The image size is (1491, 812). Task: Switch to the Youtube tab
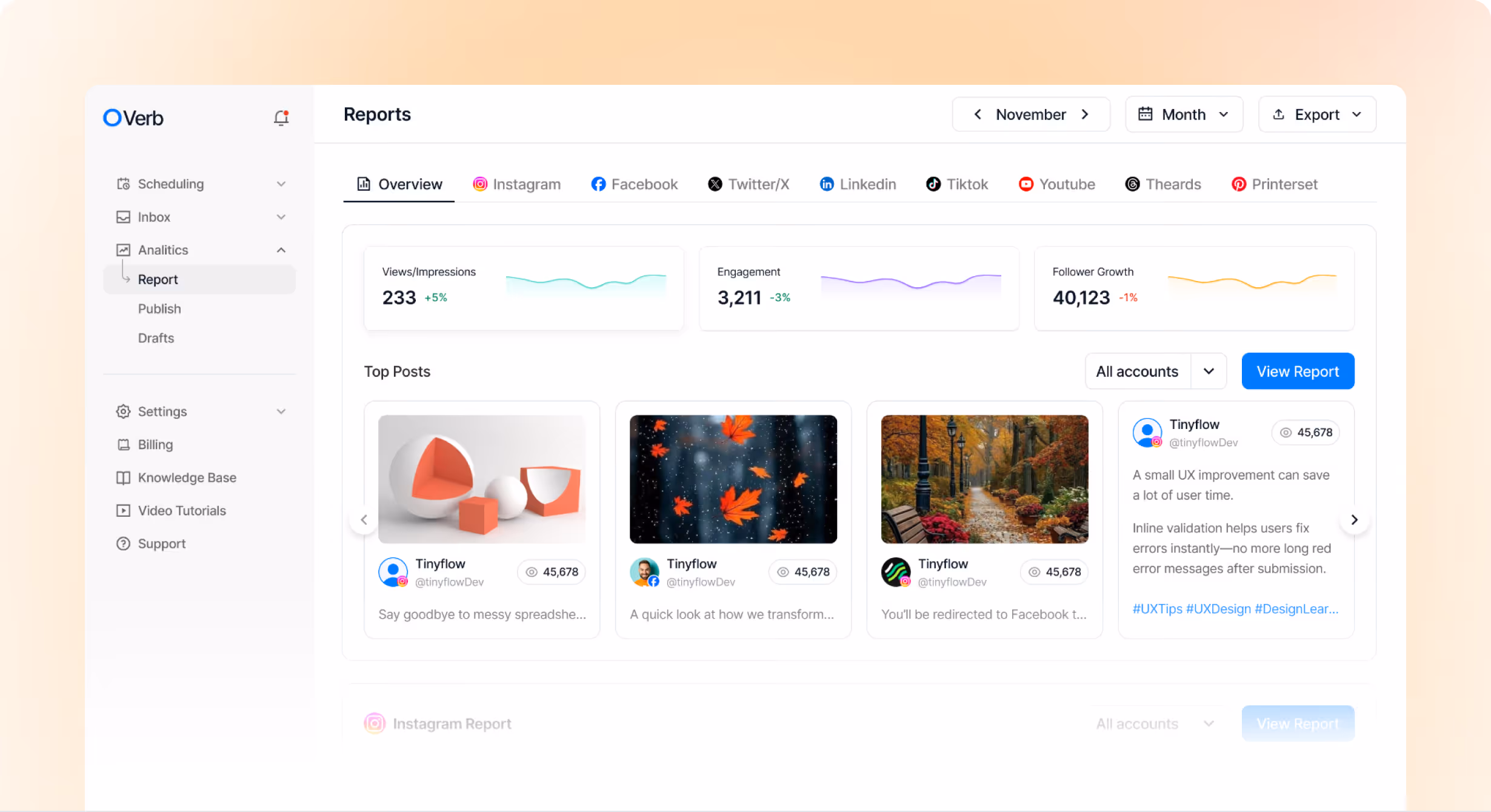(x=1056, y=184)
